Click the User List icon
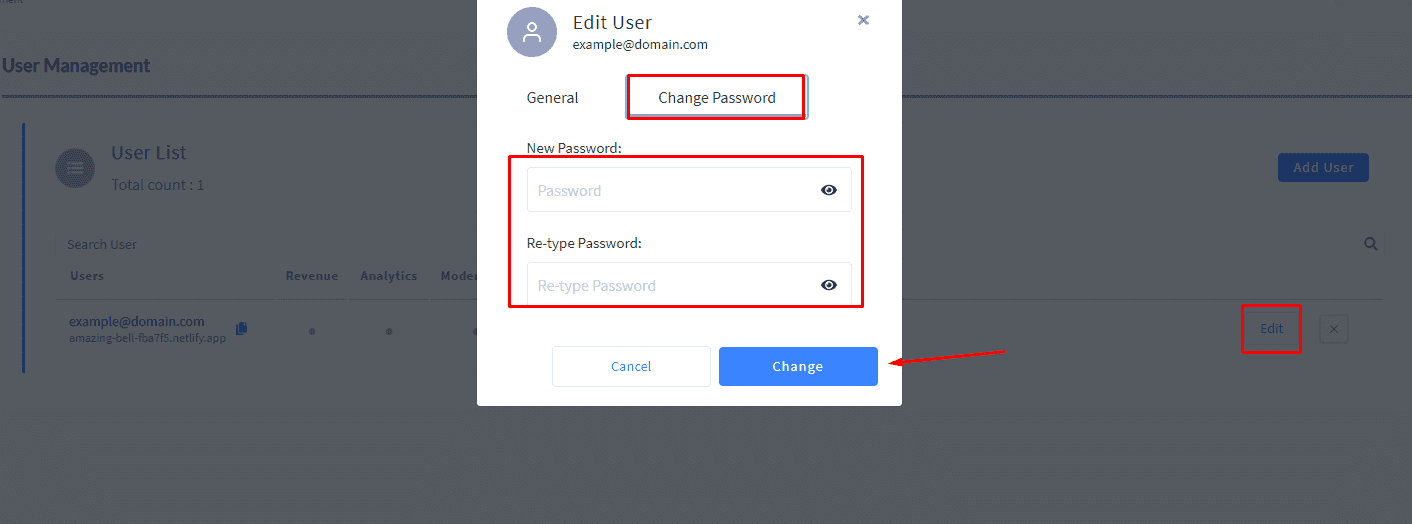 75,168
